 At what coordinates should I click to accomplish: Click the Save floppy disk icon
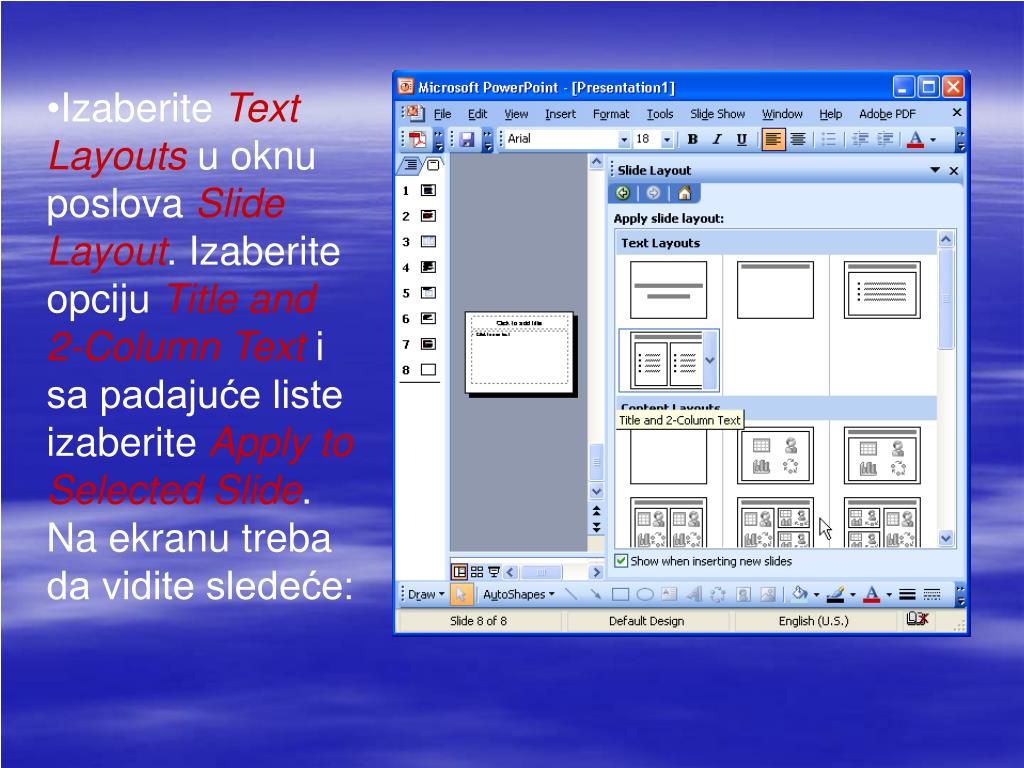click(x=466, y=139)
